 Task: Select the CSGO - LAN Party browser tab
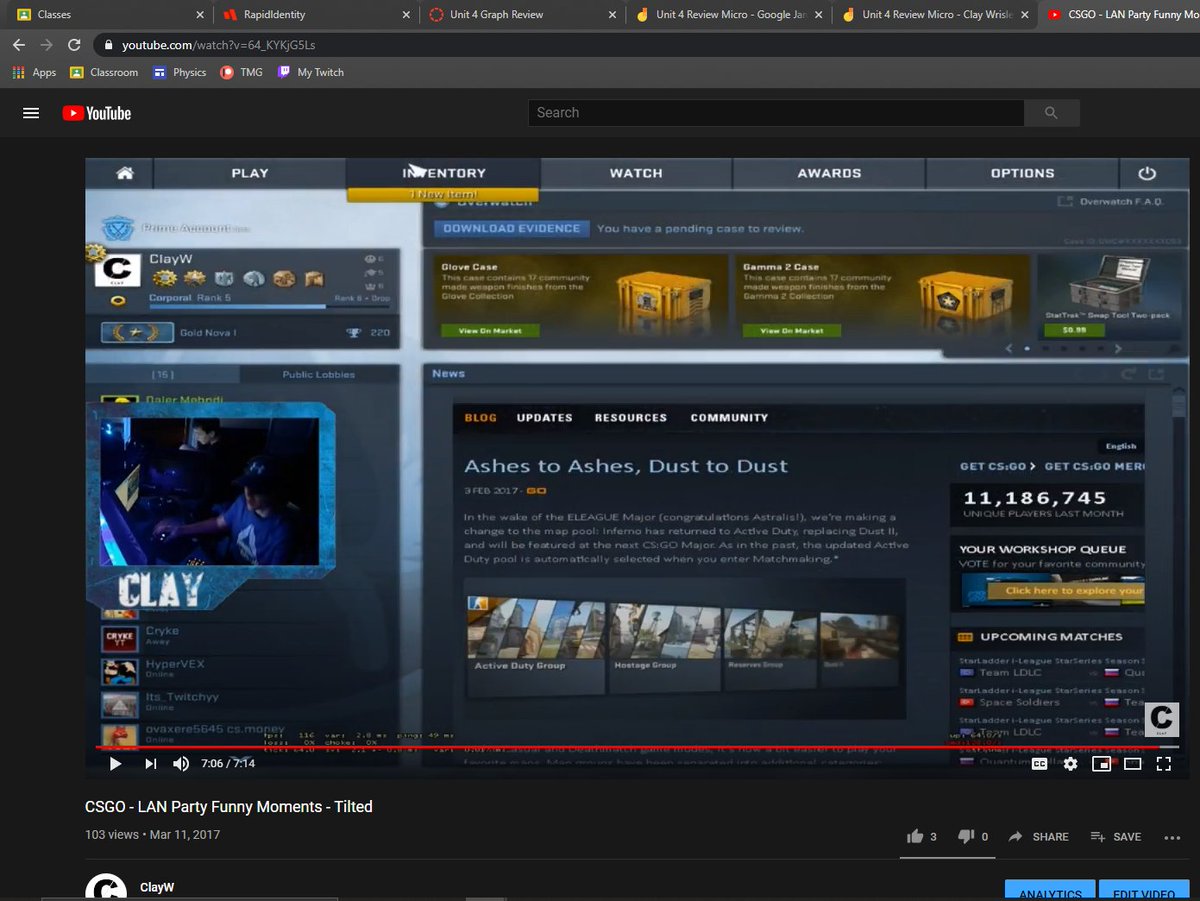1120,15
